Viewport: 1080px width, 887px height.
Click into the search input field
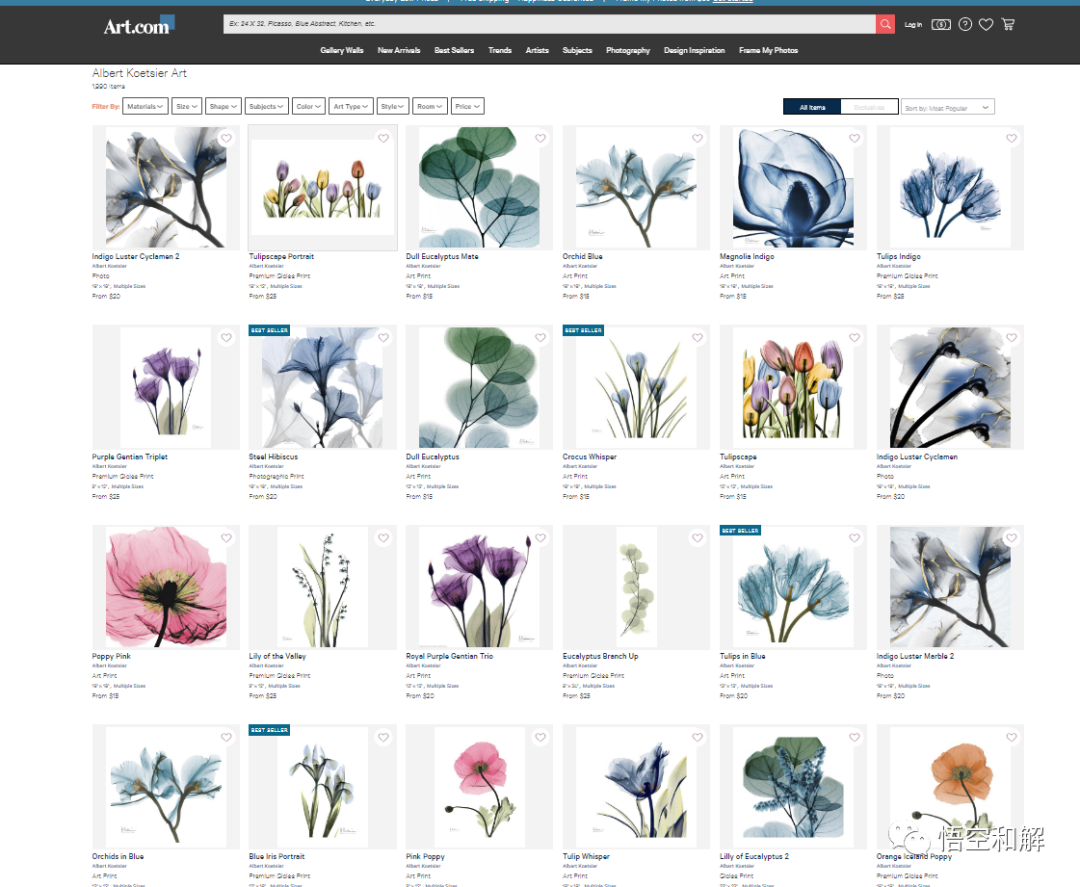550,24
